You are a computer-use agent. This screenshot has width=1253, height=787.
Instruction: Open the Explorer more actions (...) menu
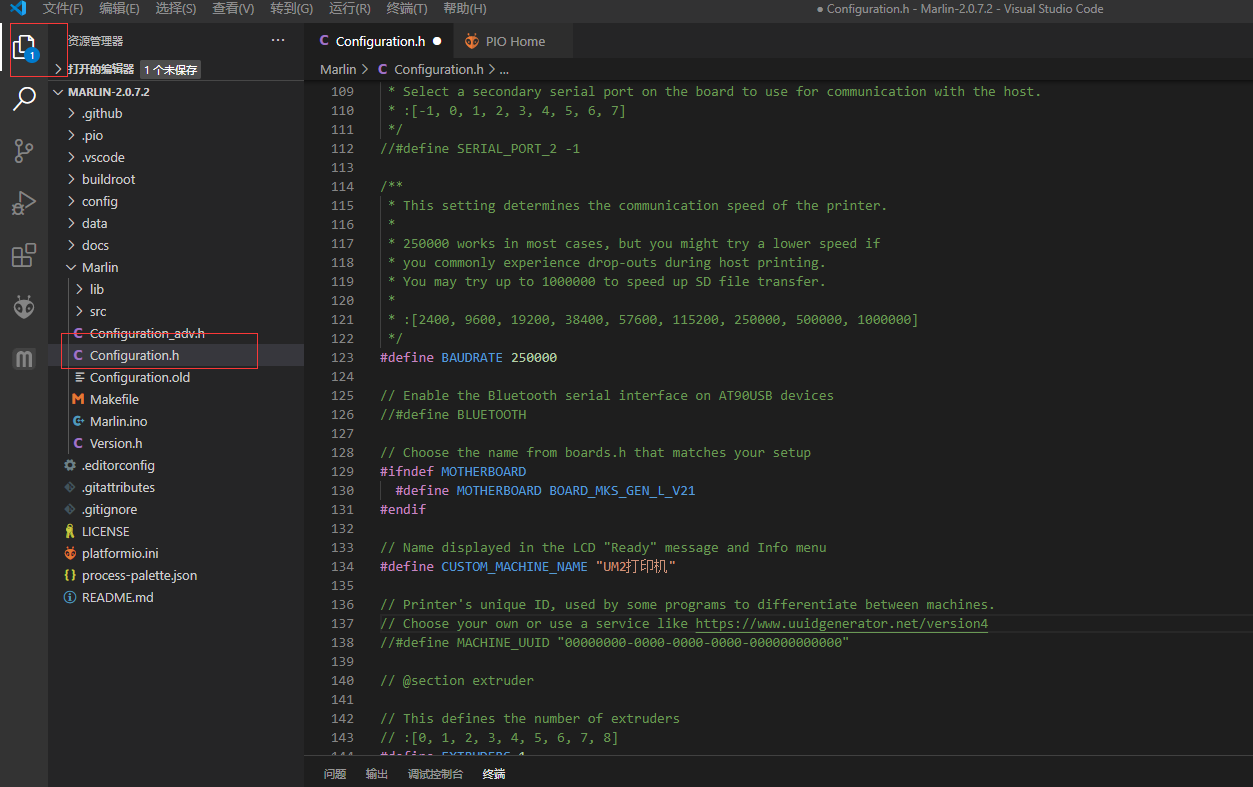(277, 39)
